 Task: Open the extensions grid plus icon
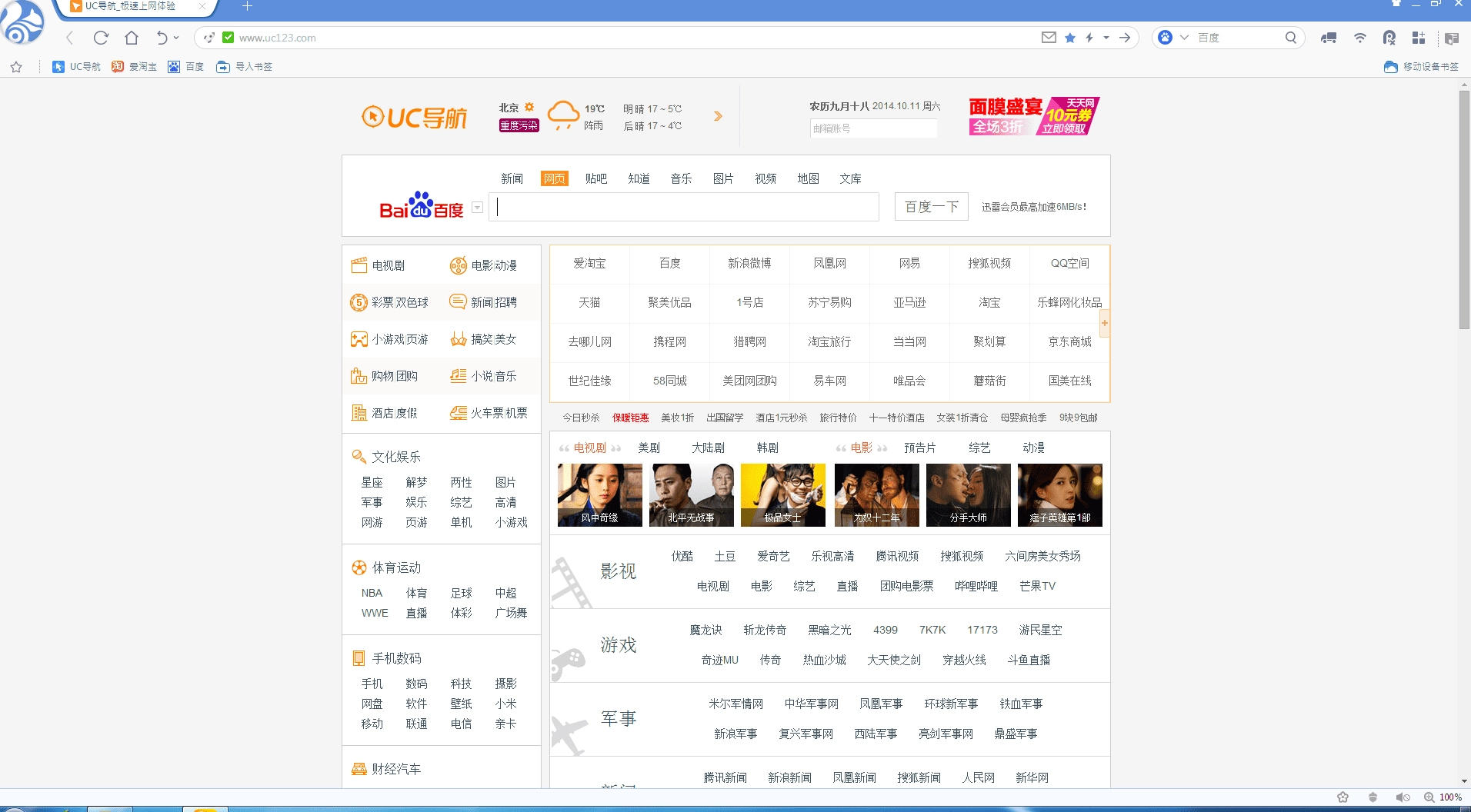click(x=1419, y=38)
